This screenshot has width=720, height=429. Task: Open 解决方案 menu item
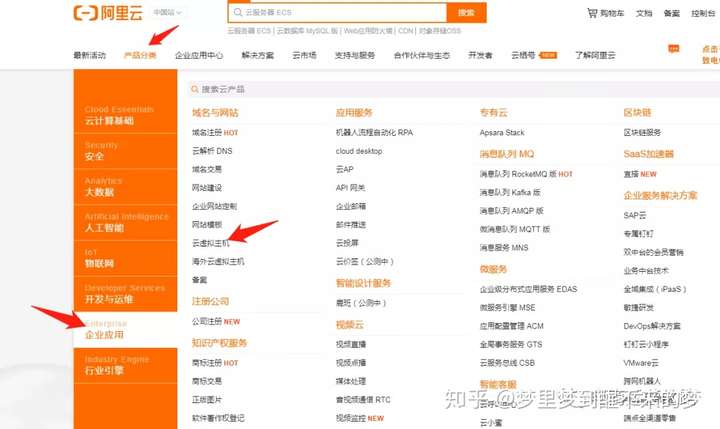(x=258, y=56)
